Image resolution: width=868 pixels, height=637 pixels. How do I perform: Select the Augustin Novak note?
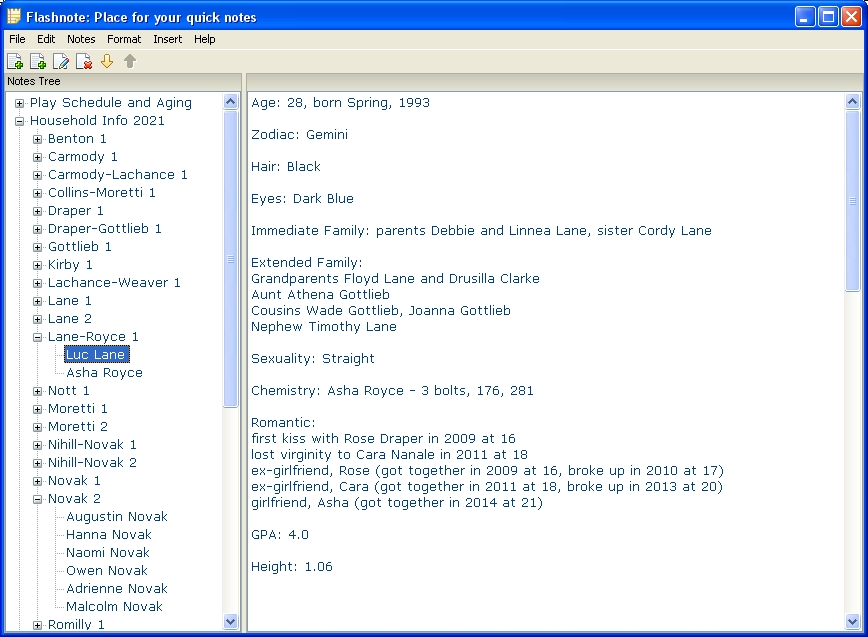pos(116,516)
